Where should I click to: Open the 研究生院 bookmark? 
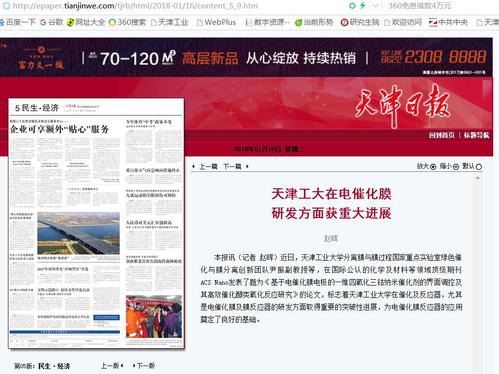pos(360,22)
